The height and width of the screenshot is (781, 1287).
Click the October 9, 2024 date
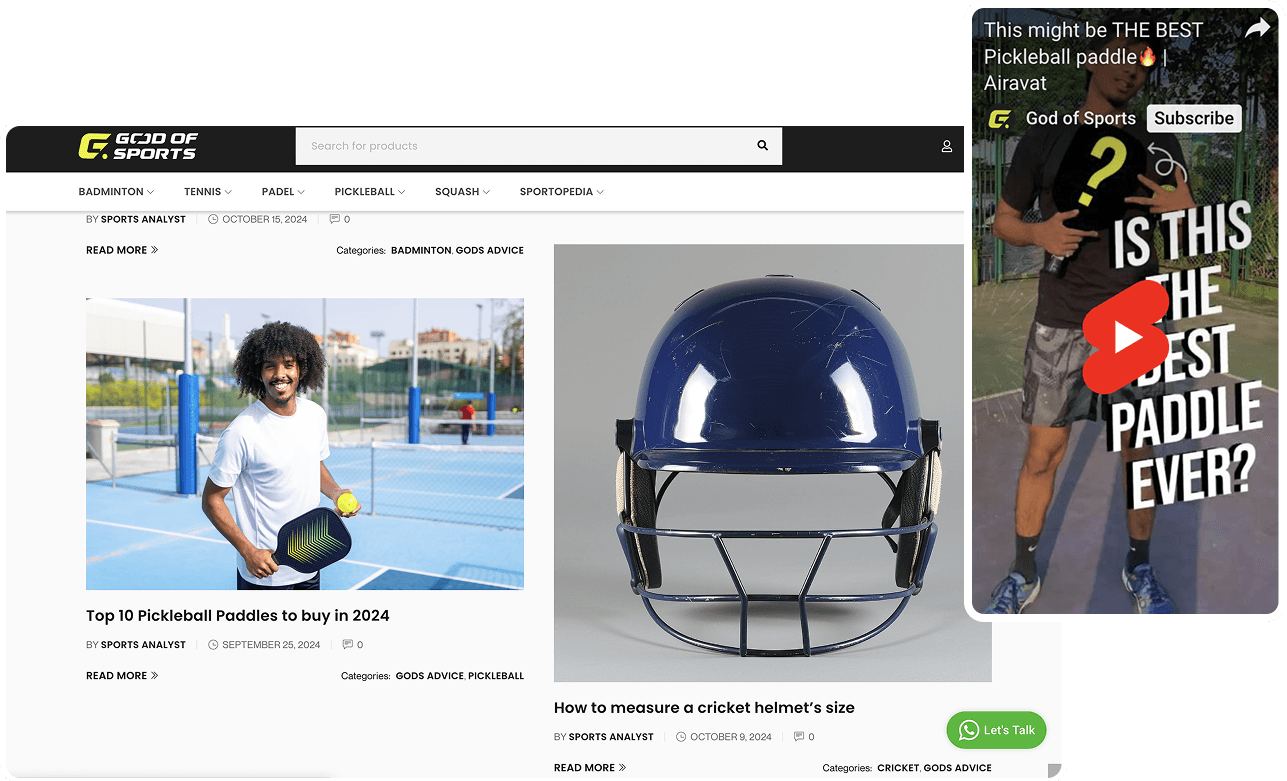731,737
